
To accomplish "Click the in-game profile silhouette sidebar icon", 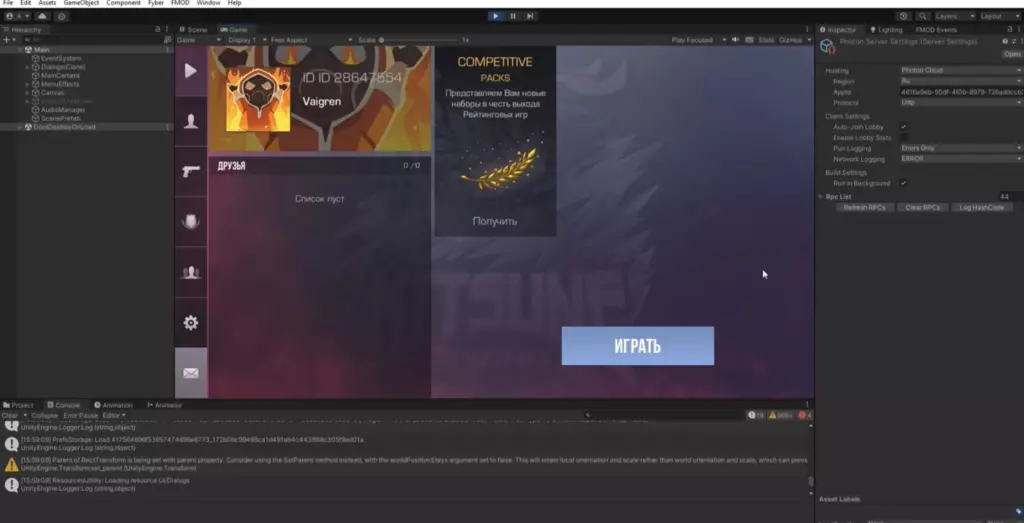I will coord(191,121).
